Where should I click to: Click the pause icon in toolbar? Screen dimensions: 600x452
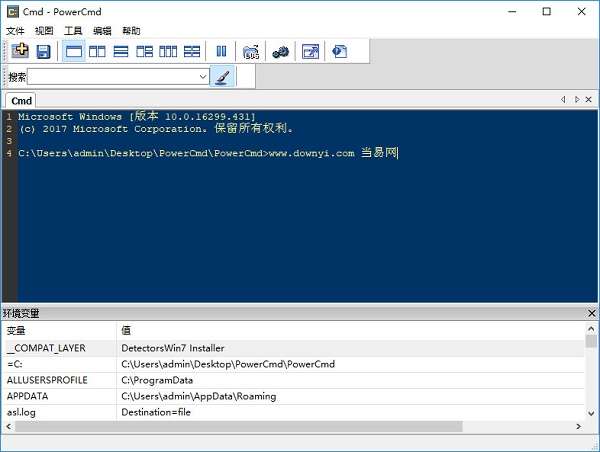pyautogui.click(x=221, y=51)
